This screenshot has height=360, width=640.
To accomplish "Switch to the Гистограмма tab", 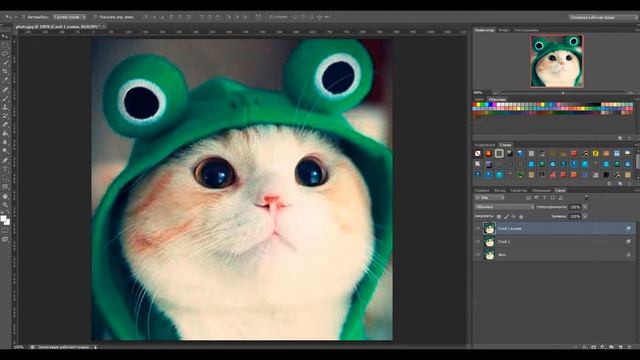I will coord(526,30).
